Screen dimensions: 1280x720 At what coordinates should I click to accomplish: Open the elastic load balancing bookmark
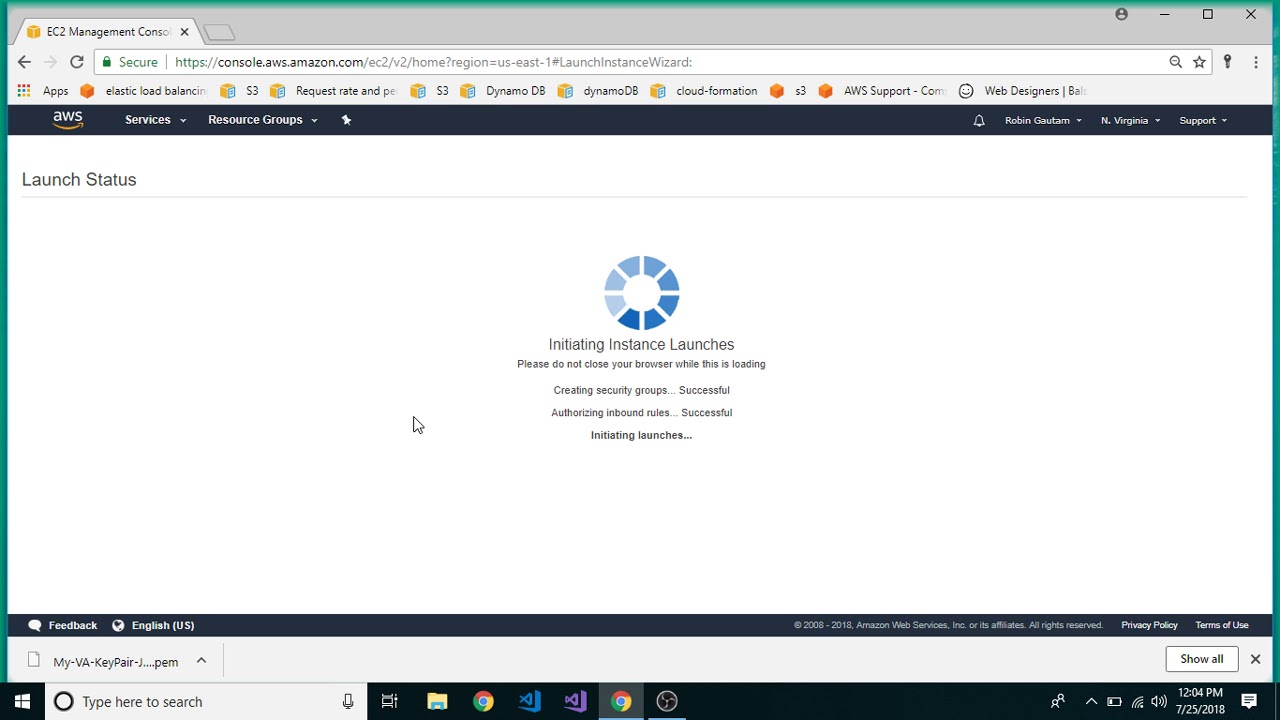click(x=143, y=91)
